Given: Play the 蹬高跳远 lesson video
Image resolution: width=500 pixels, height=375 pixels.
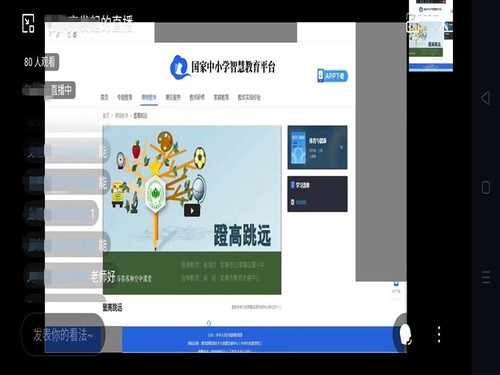Looking at the screenshot, I should click(x=192, y=210).
